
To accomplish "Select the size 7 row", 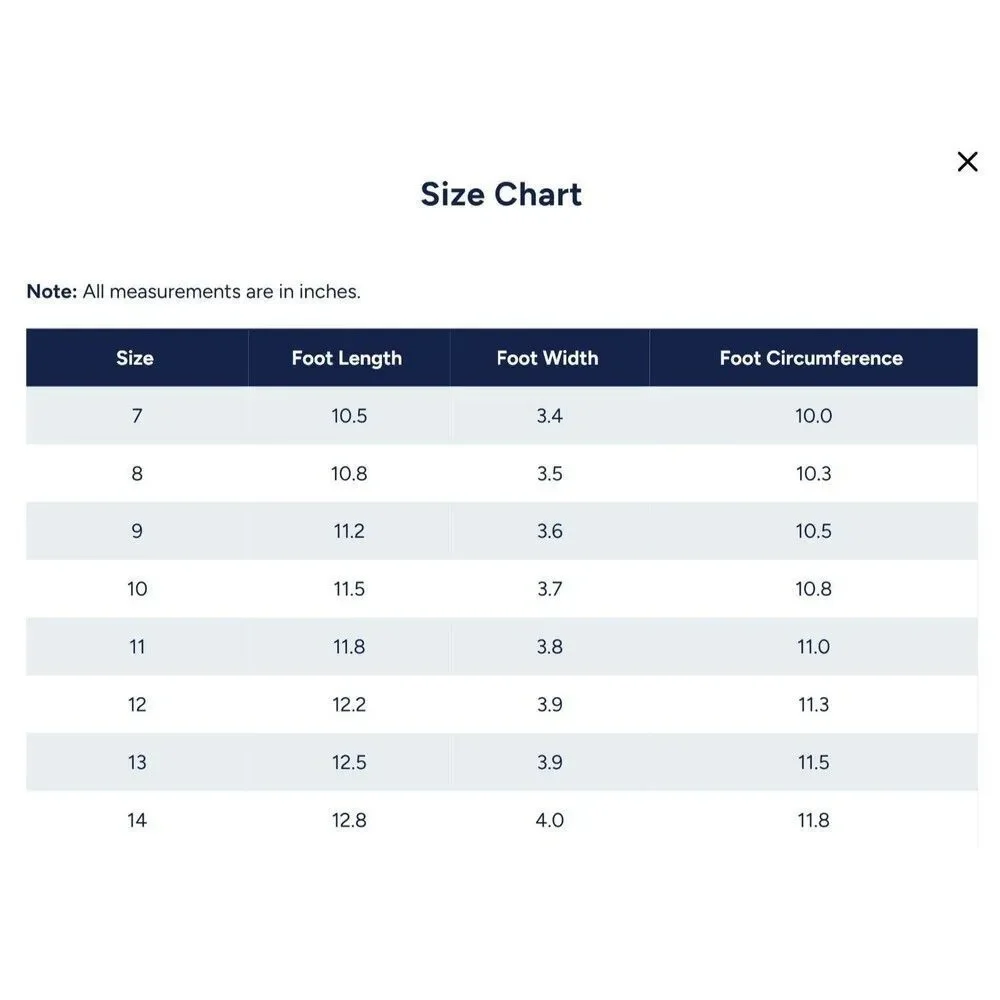I will pyautogui.click(x=501, y=415).
